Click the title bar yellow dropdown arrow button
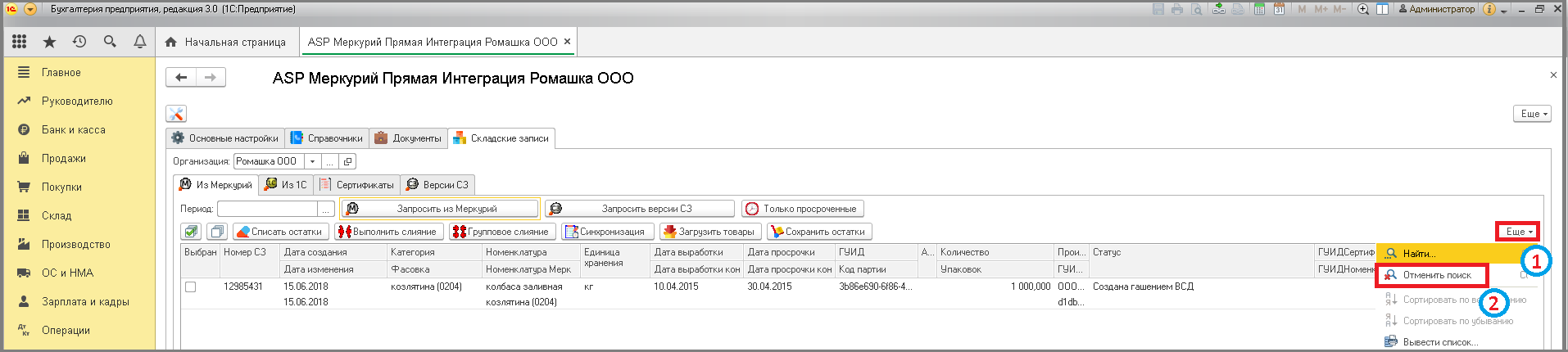 coord(30,9)
